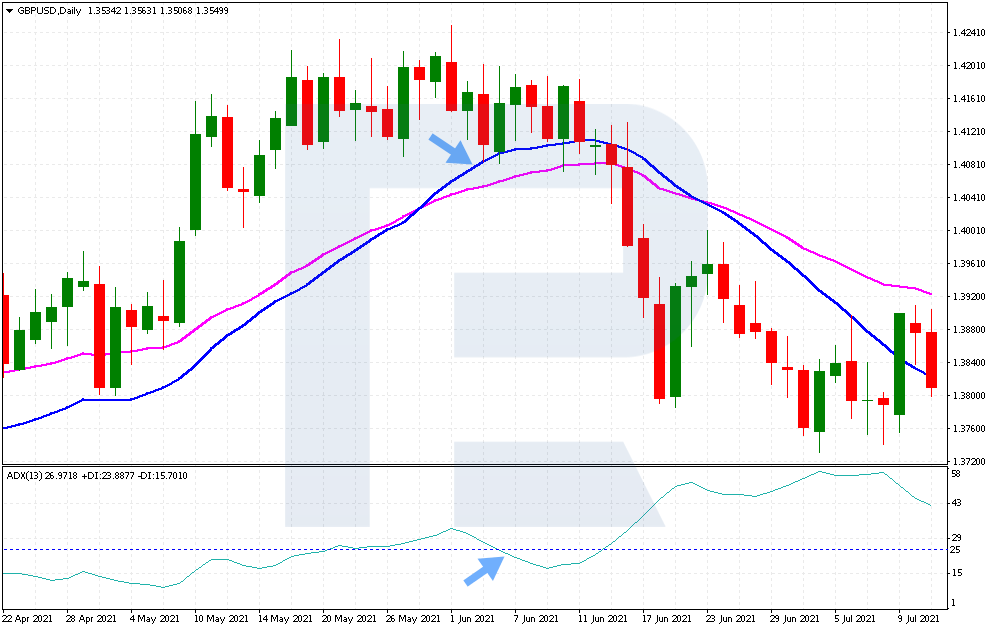Click the 25 level label on ADX scale
Image resolution: width=993 pixels, height=630 pixels.
955,550
